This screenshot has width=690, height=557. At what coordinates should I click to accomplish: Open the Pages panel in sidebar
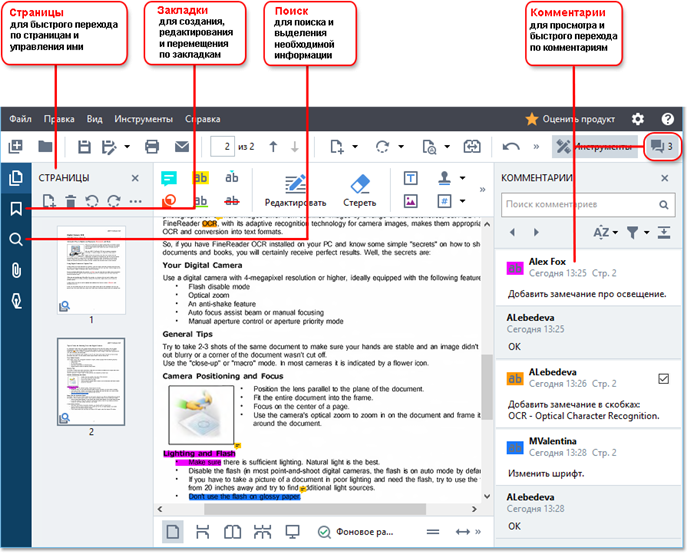tap(16, 178)
